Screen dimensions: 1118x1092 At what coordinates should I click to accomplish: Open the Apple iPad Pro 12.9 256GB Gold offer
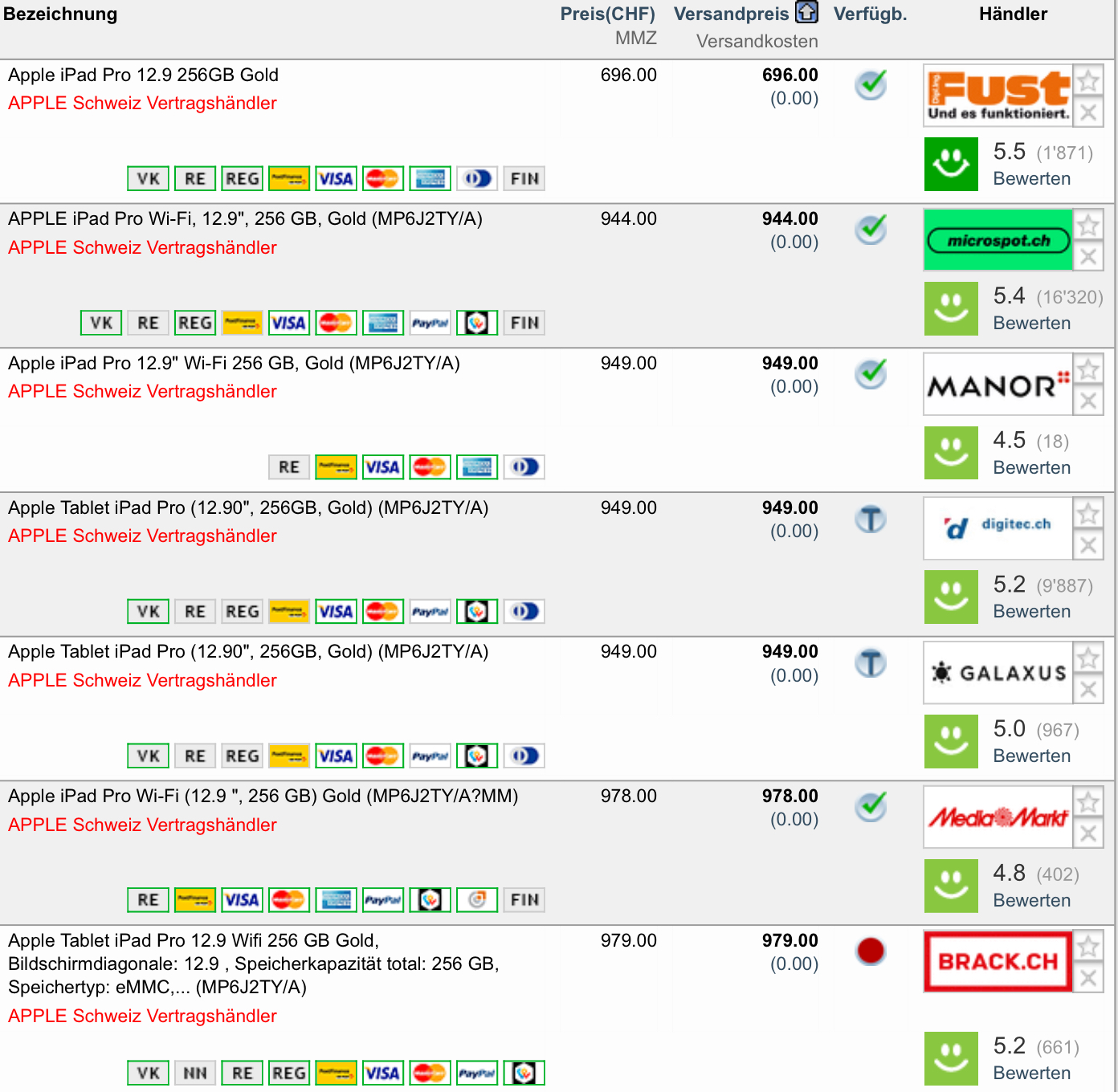coord(143,75)
